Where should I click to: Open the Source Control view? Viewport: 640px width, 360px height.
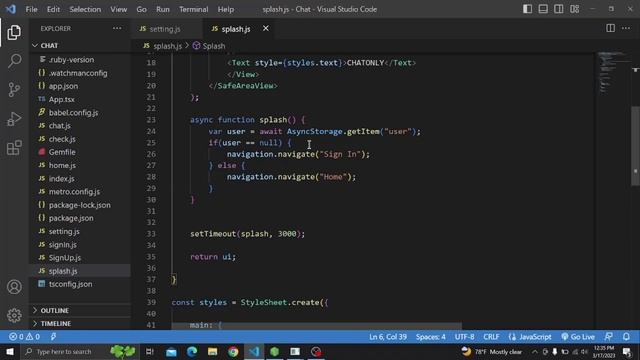(x=14, y=89)
